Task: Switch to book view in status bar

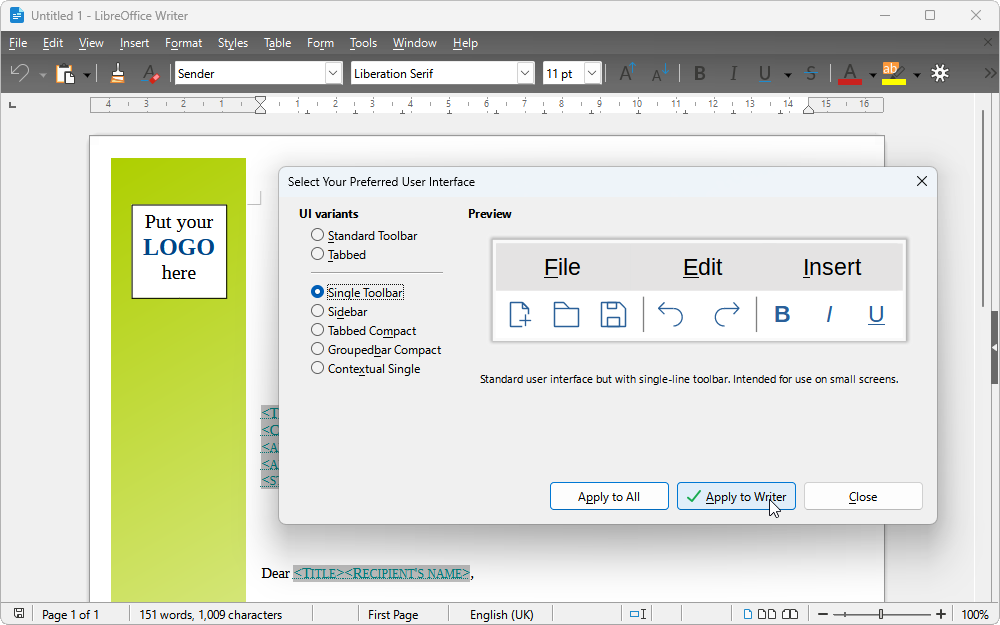Action: pyautogui.click(x=790, y=614)
